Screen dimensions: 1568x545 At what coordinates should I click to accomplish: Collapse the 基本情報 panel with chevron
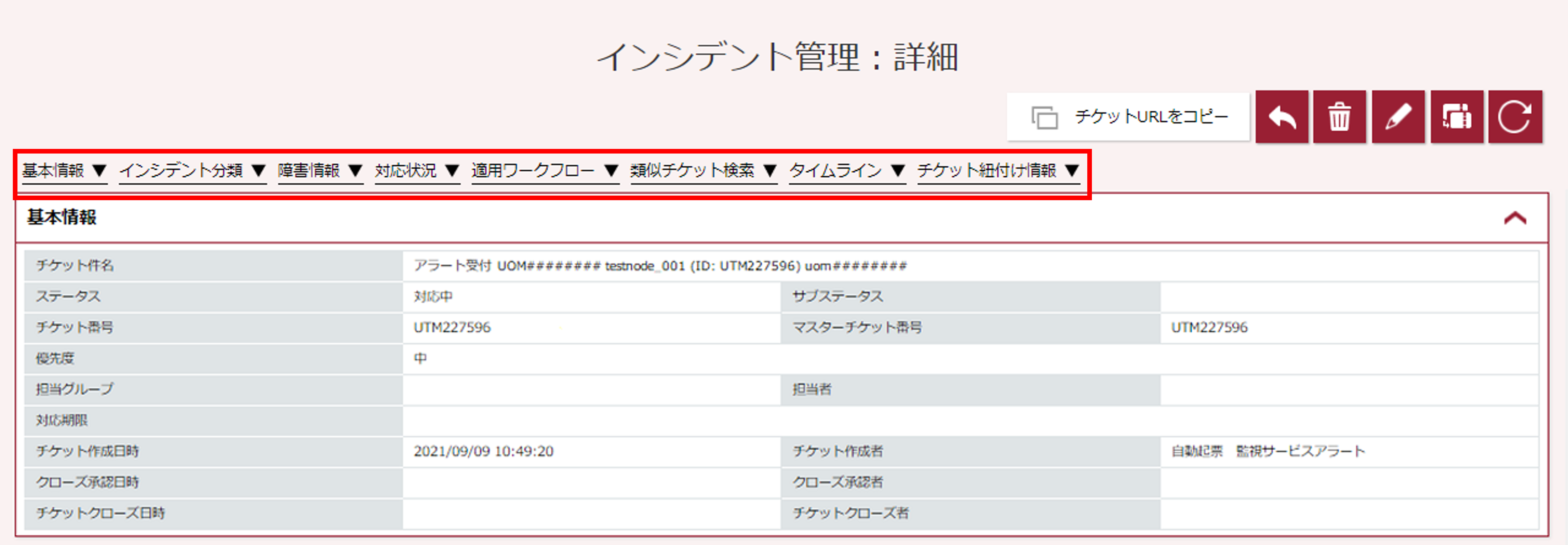click(x=1515, y=218)
